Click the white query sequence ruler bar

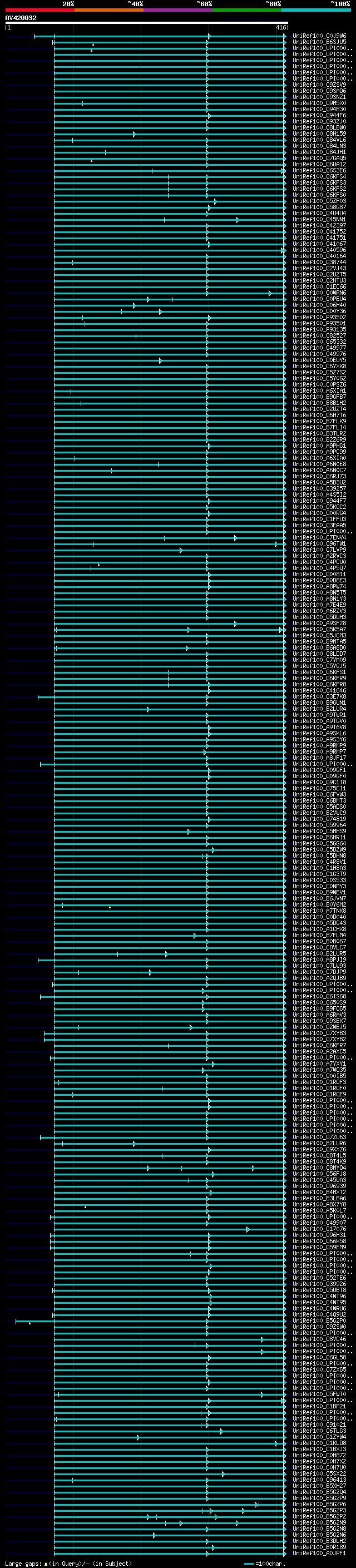[x=146, y=22]
